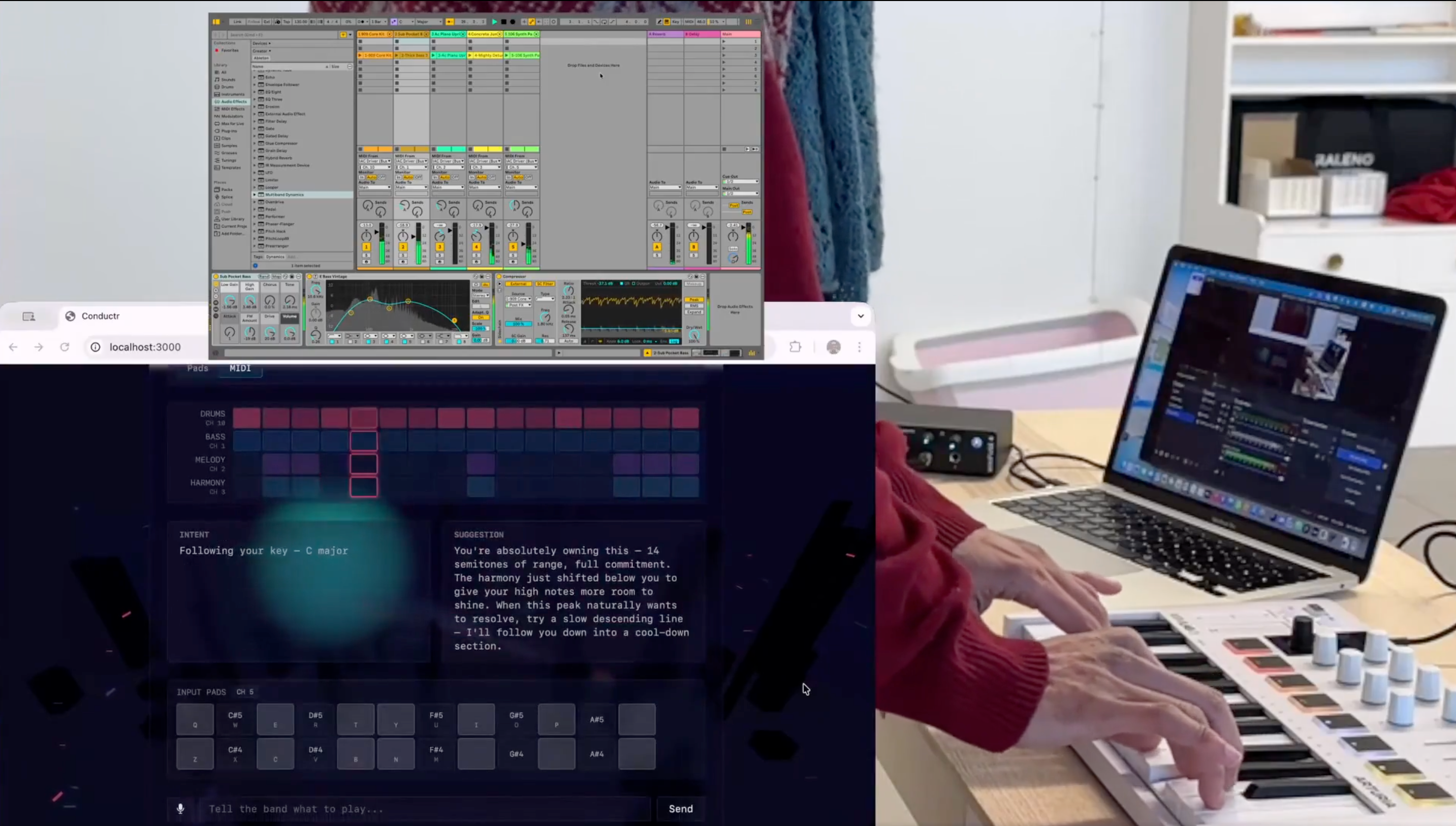This screenshot has height=826, width=1456.
Task: Toggle track 1 activator button
Action: coord(366,247)
